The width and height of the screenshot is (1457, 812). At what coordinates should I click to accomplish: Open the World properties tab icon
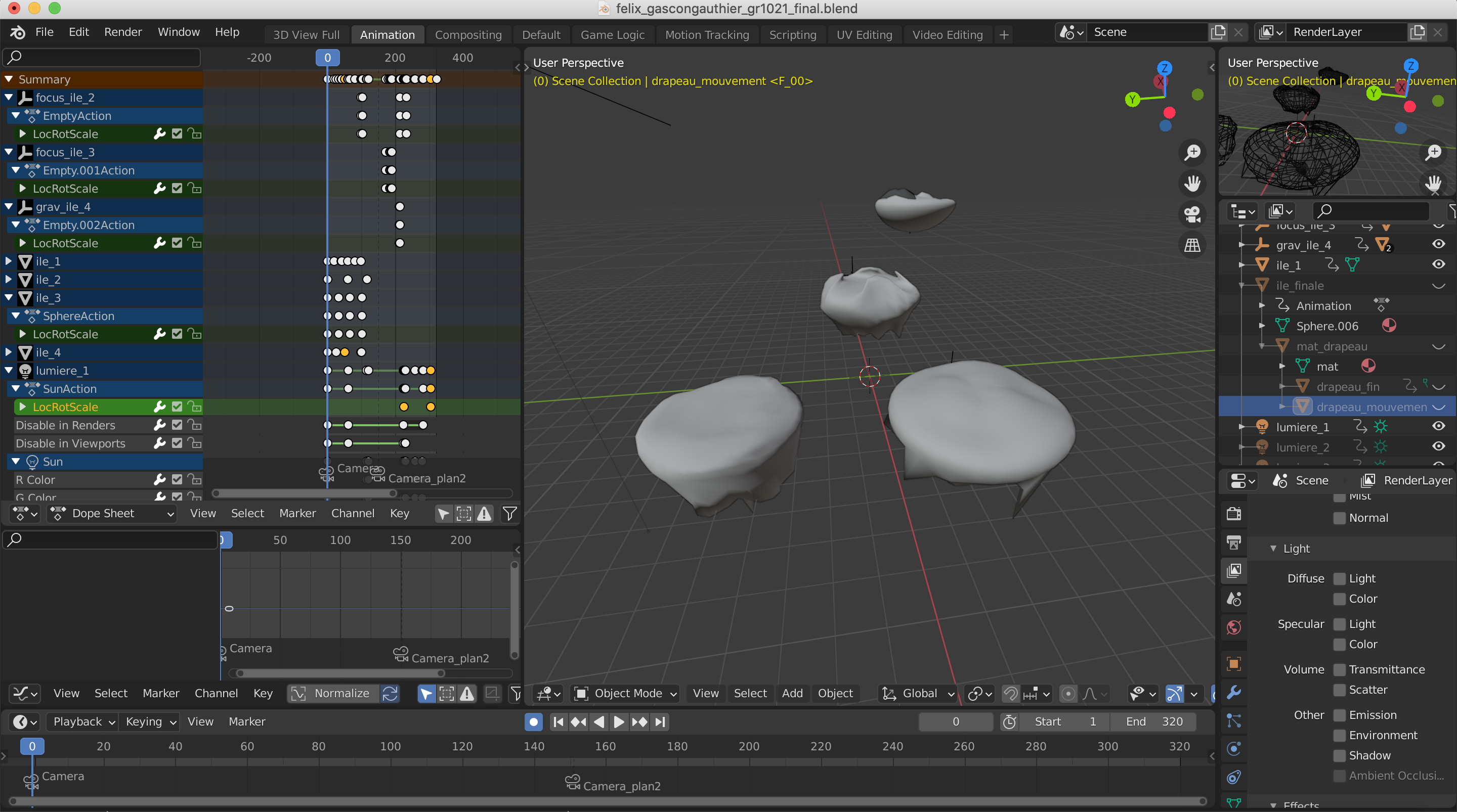pos(1233,627)
